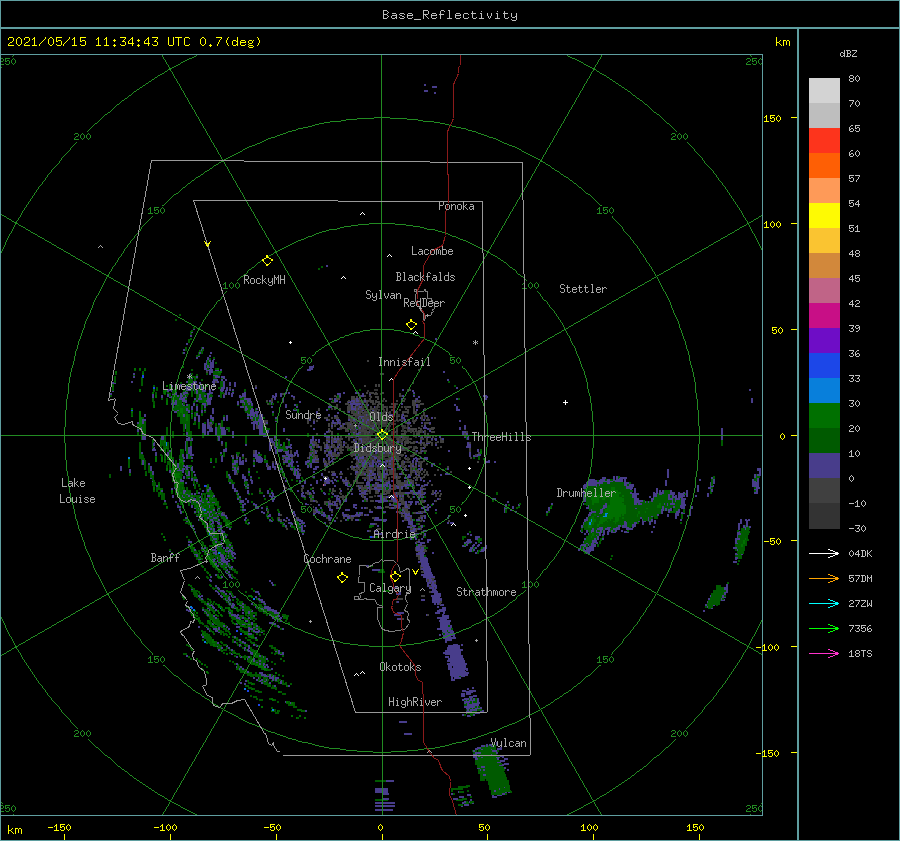Pick the yellow swatch between 54 and 51
The image size is (900, 841).
[824, 216]
